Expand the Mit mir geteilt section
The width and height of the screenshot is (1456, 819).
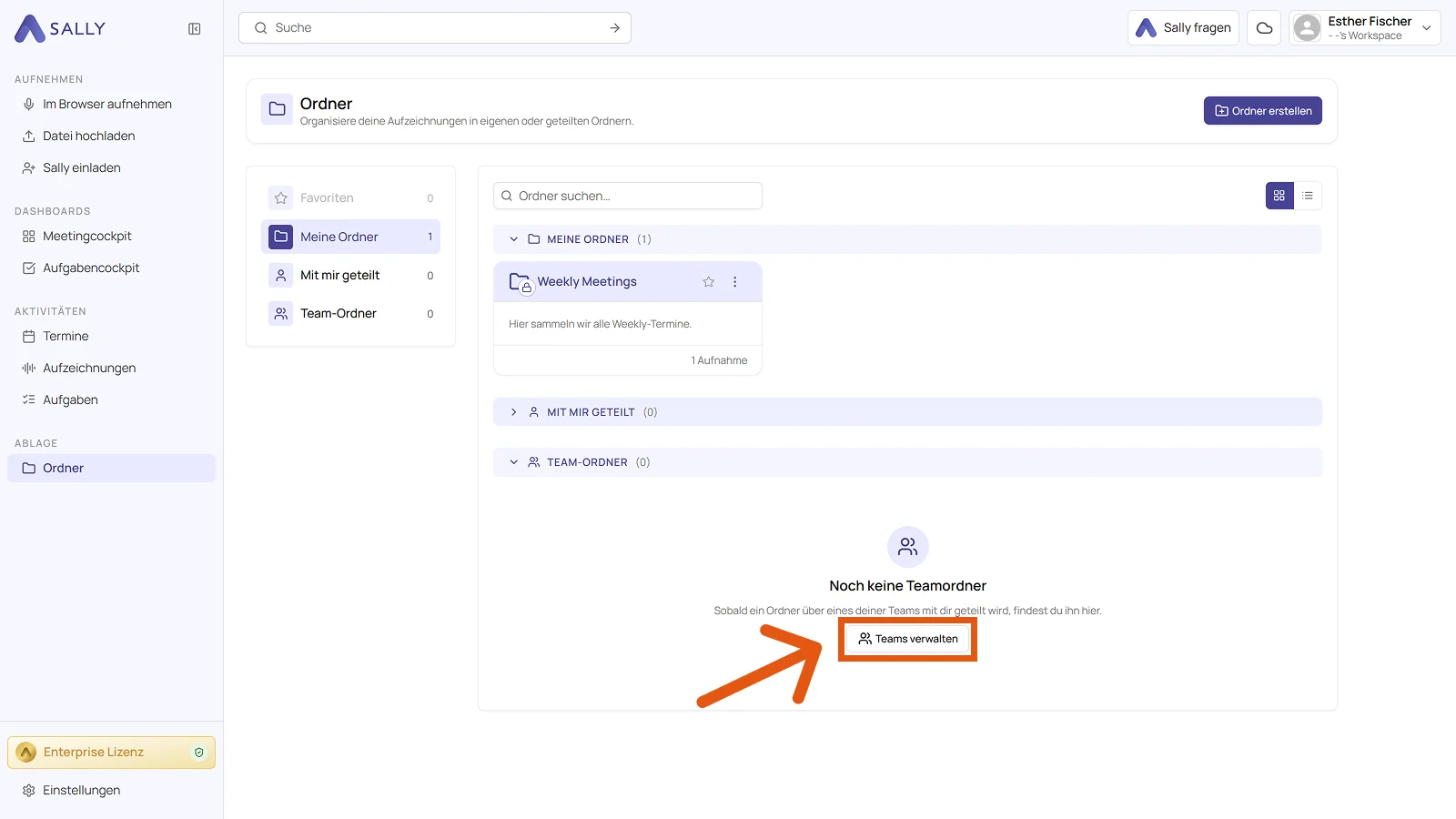click(514, 412)
